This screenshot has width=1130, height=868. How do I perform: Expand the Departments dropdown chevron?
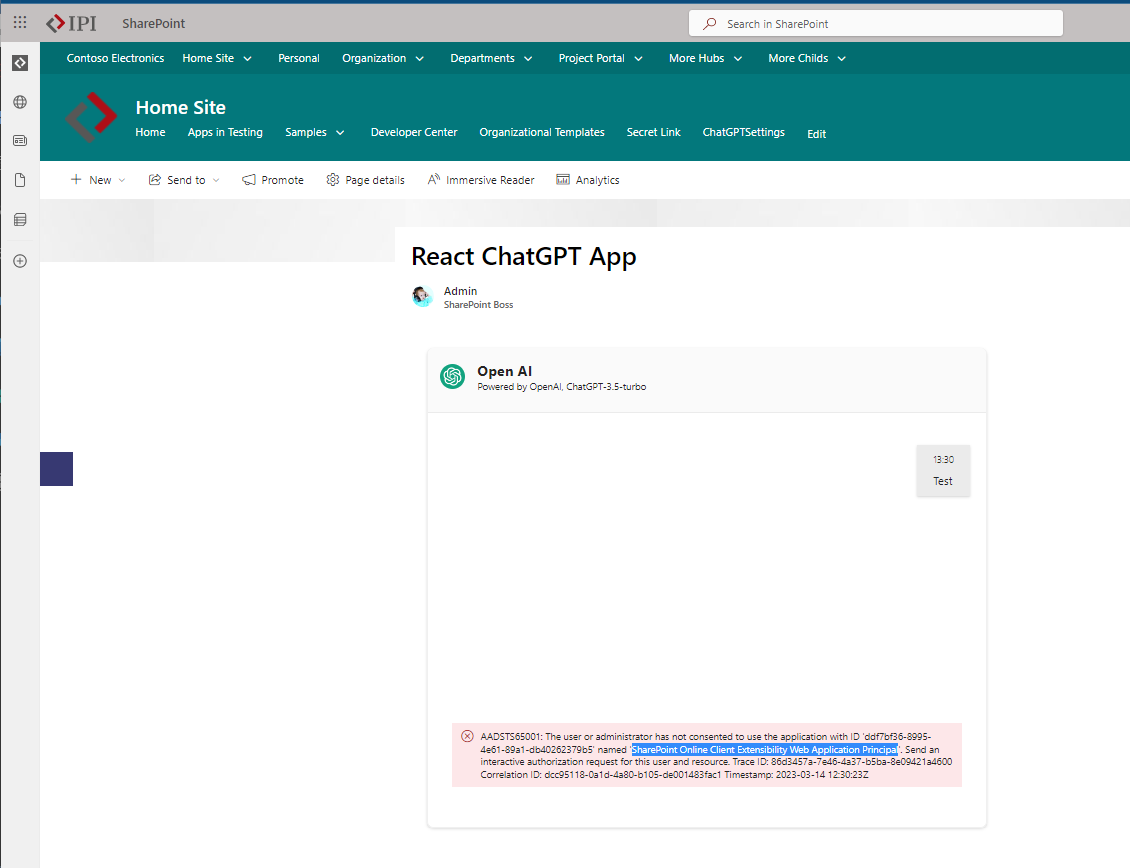pyautogui.click(x=528, y=58)
